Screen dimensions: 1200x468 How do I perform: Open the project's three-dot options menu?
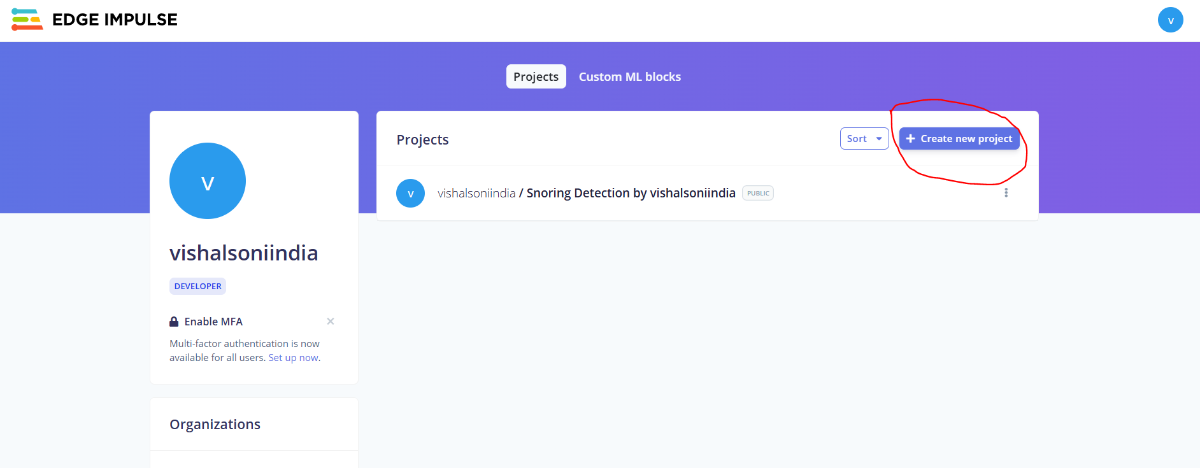click(x=1006, y=193)
